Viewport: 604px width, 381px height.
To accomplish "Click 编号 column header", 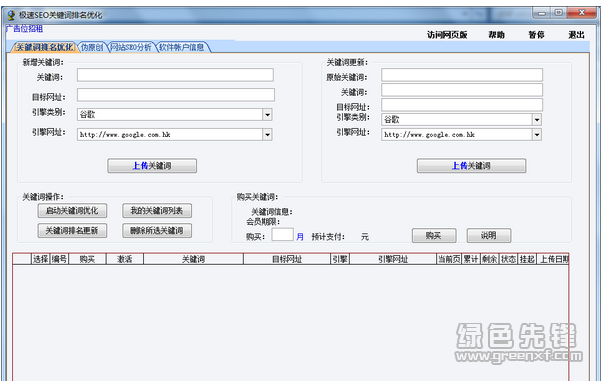I will coord(59,259).
